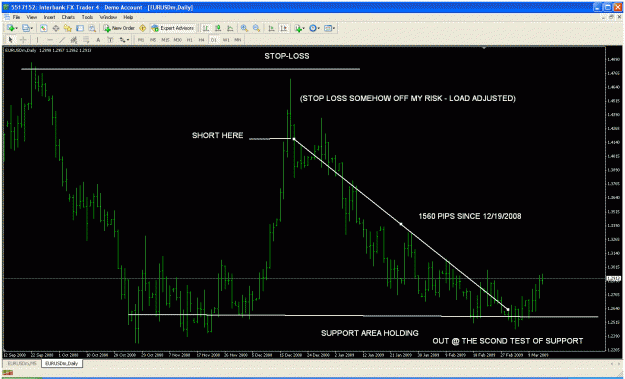Open the Profiles icon

point(26,28)
